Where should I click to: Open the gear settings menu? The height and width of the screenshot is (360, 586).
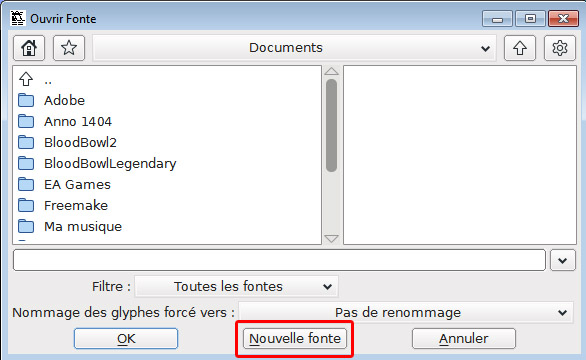coord(559,48)
